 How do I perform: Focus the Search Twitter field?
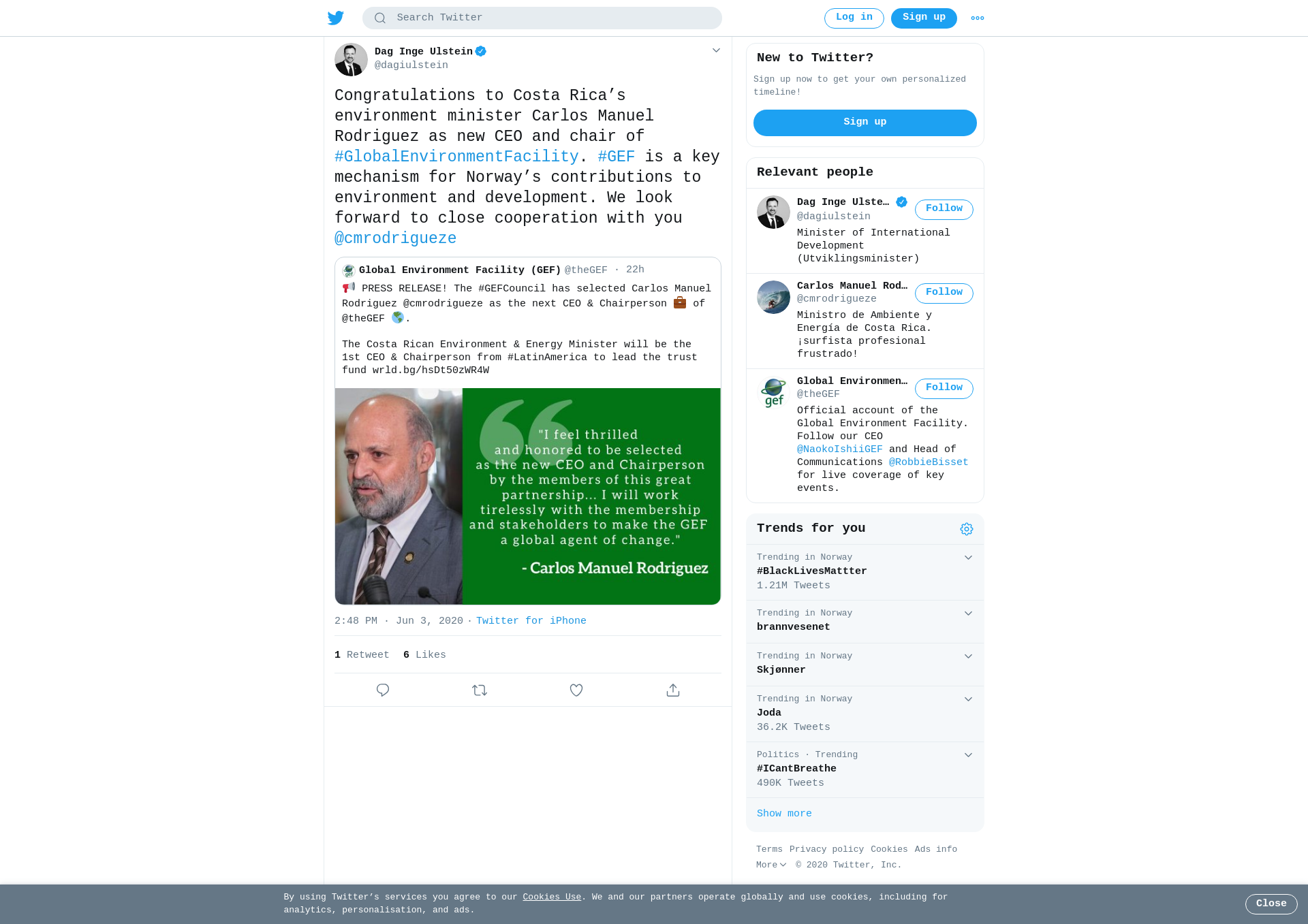coord(542,18)
